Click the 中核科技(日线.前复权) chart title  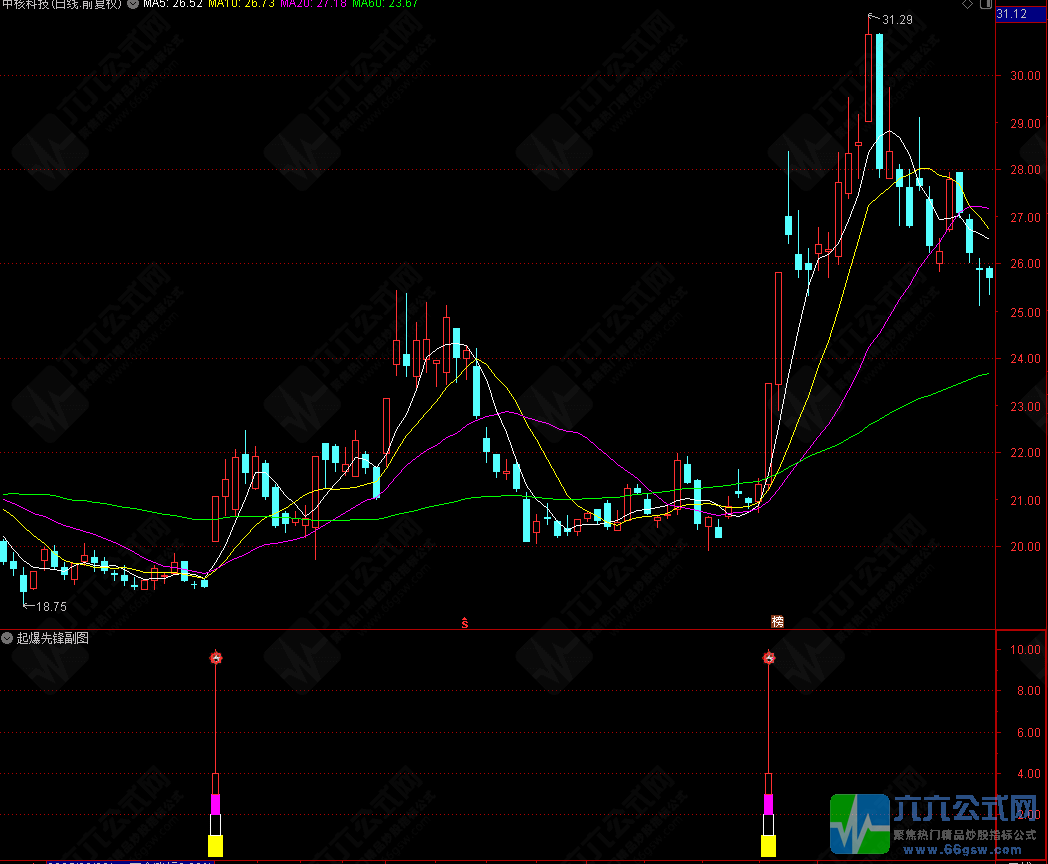point(61,4)
